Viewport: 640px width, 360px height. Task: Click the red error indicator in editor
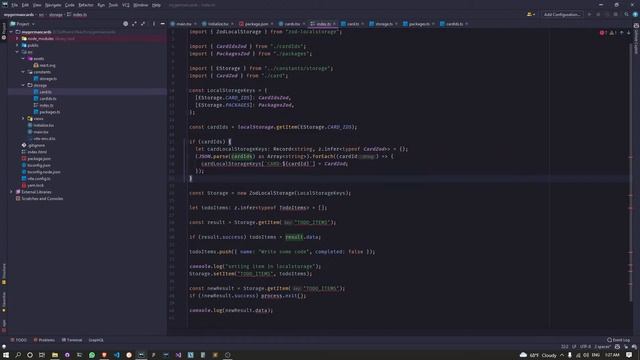click(603, 33)
